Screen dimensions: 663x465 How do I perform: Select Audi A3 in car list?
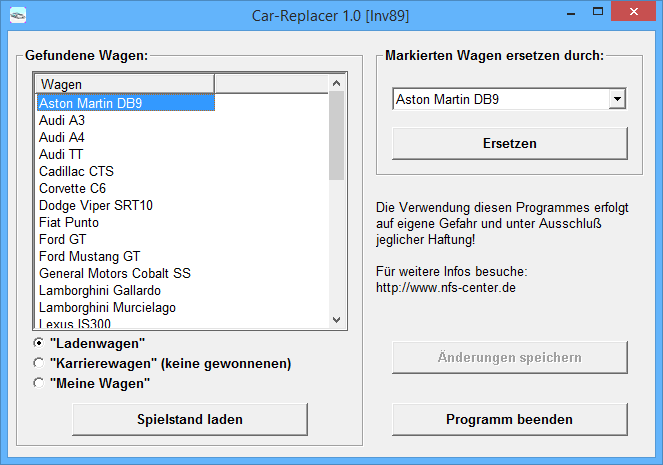coord(62,120)
